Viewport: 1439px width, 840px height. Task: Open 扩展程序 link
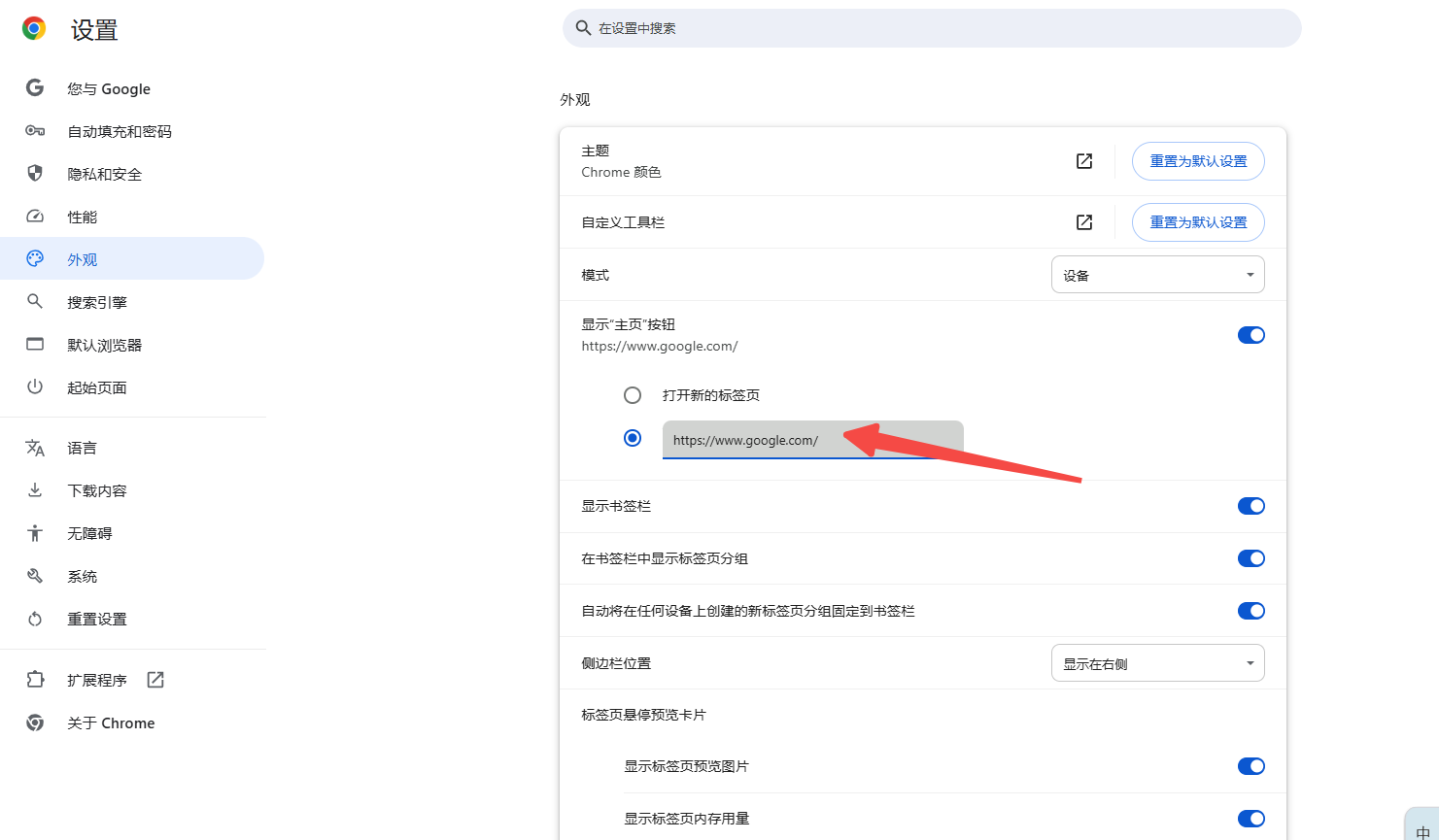click(132, 680)
